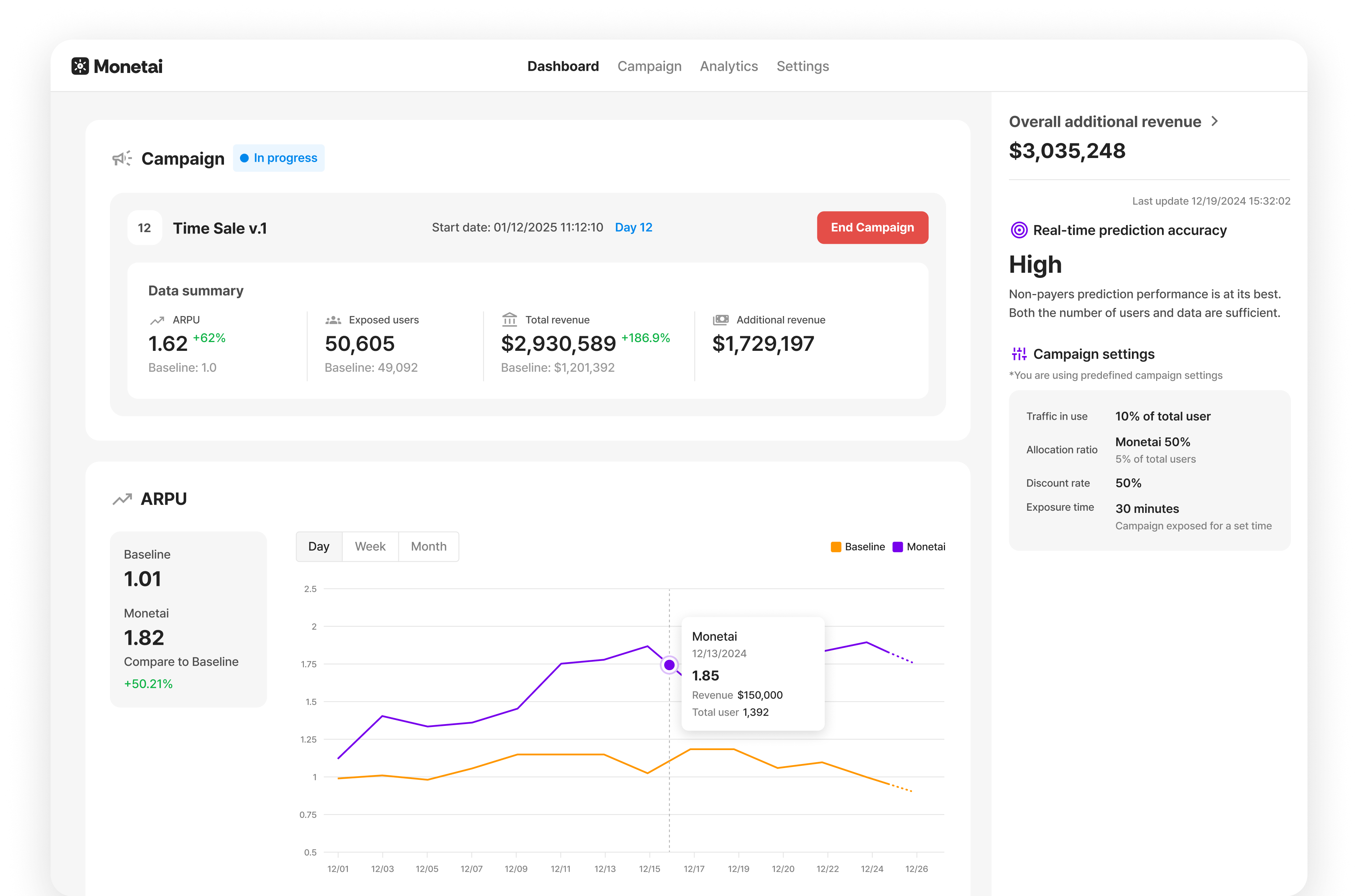Click the orange Baseline legend swatch
This screenshot has width=1357, height=896.
pos(835,547)
